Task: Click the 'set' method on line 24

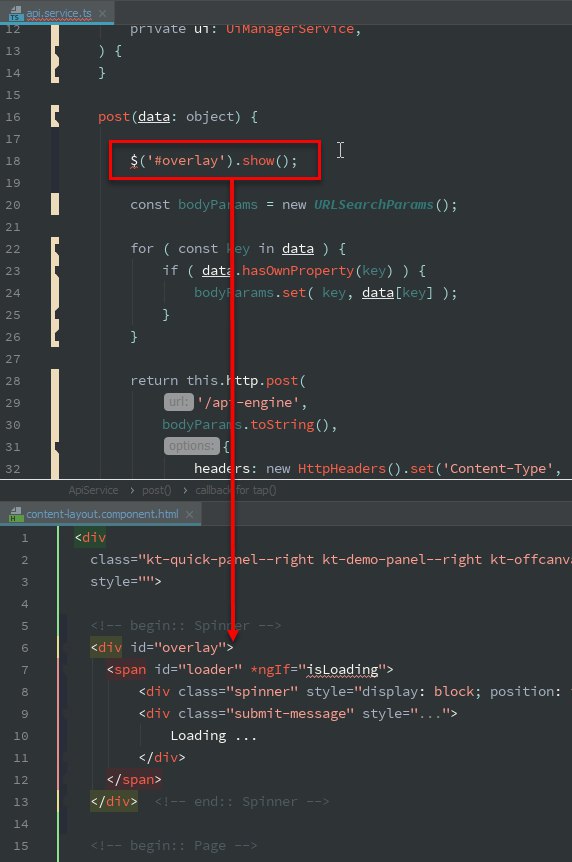Action: (294, 292)
